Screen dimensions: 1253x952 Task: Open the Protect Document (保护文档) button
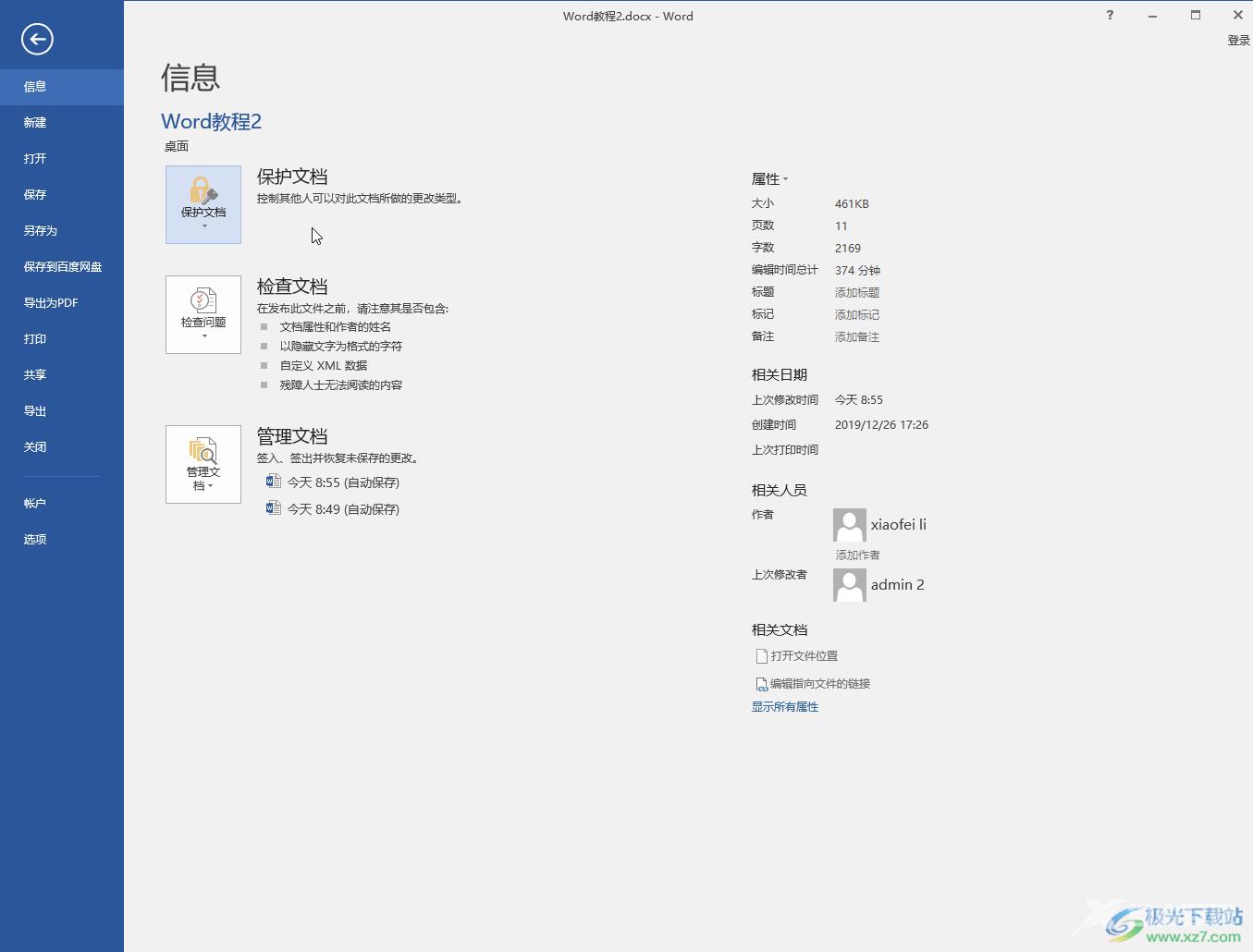[203, 204]
